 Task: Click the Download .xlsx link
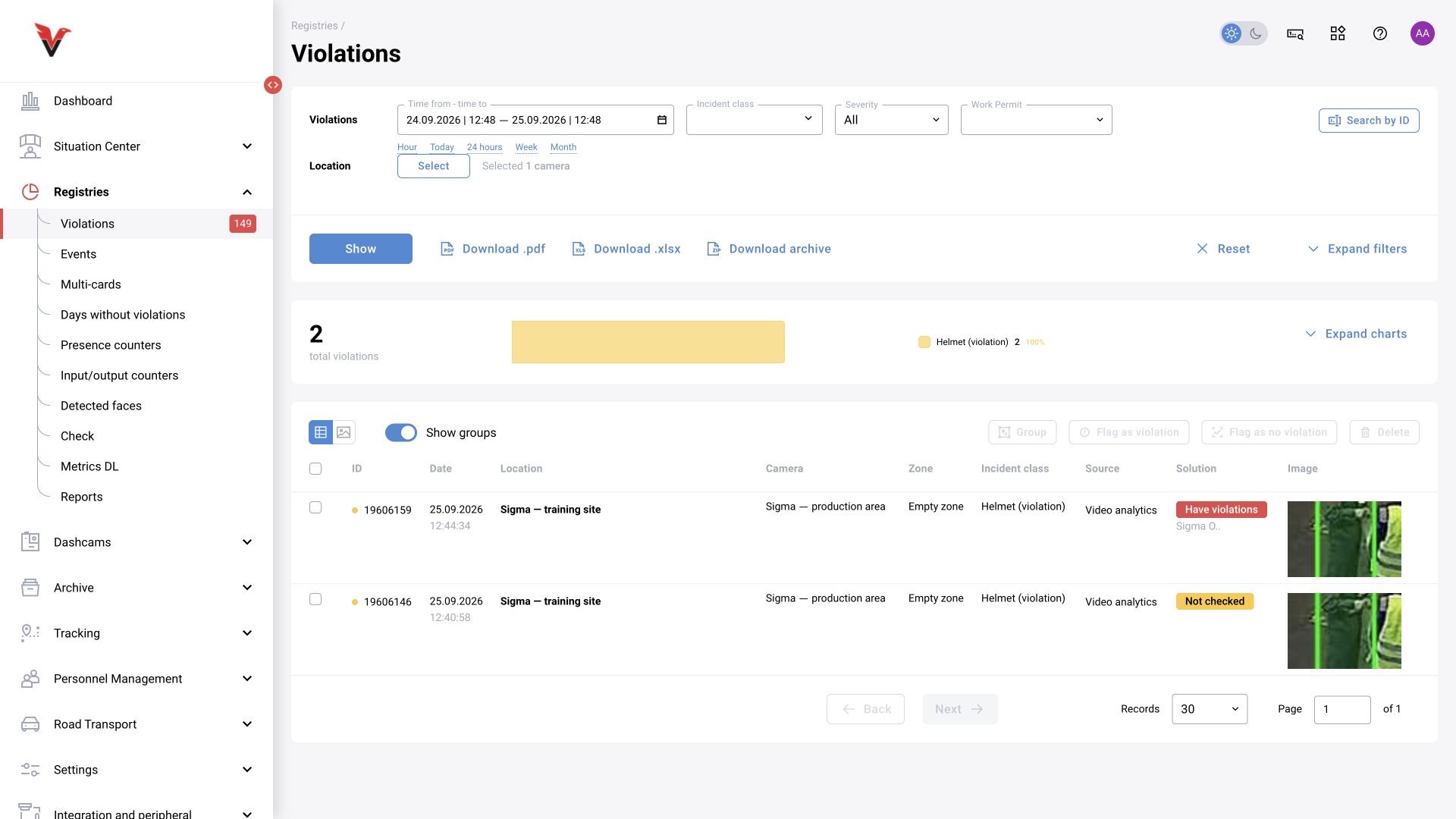click(x=626, y=249)
